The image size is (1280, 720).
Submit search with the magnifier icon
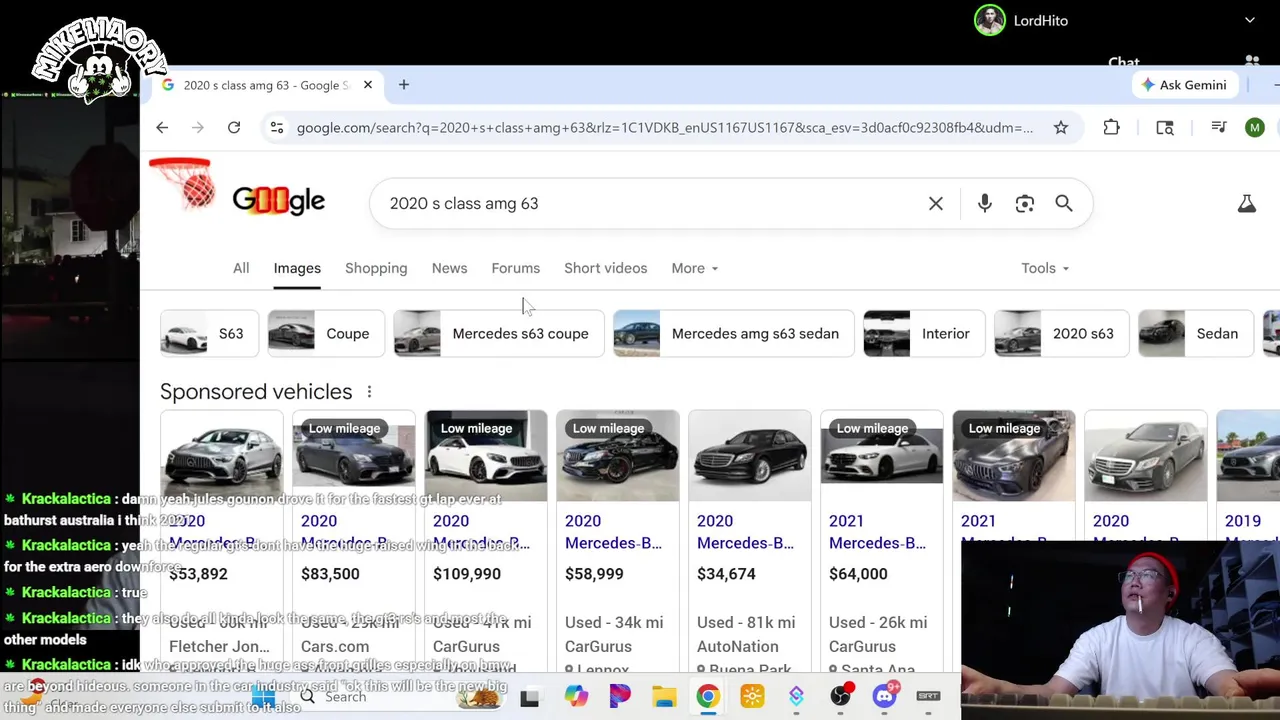(1064, 204)
